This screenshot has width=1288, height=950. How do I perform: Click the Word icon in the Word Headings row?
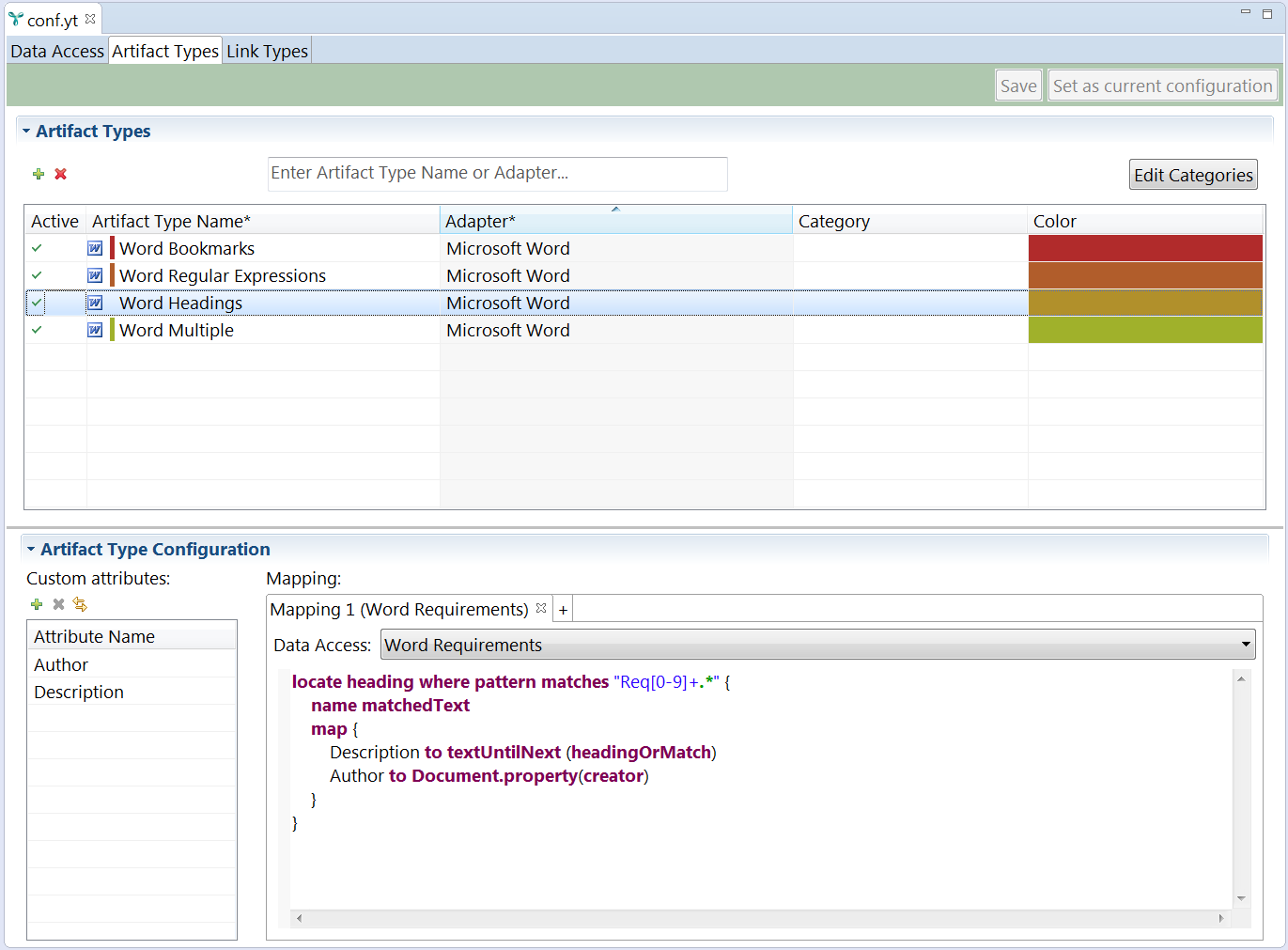(95, 303)
